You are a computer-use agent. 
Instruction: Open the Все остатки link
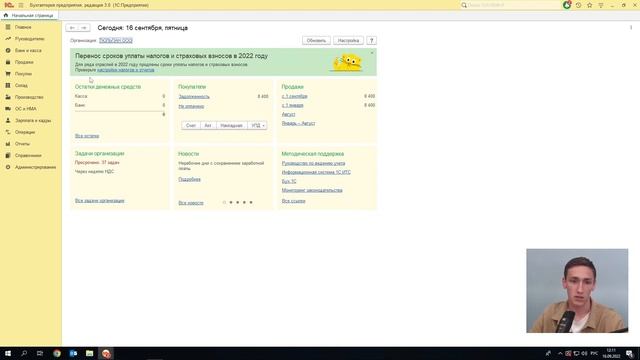pos(87,136)
